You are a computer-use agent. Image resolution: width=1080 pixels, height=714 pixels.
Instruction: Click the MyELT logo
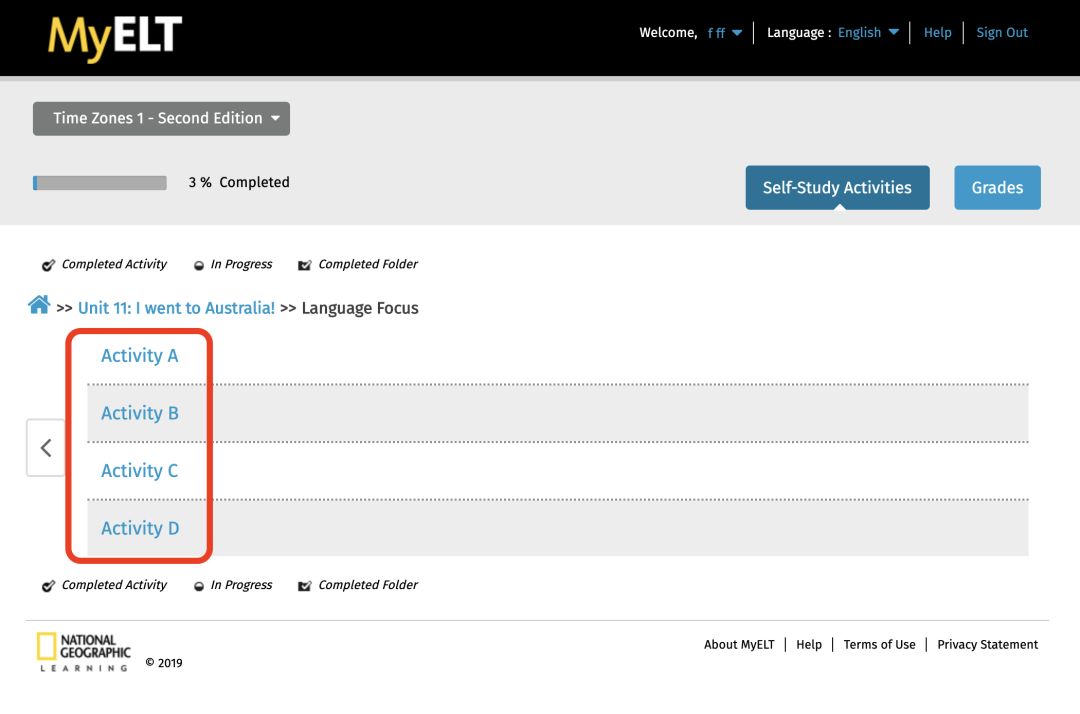pos(115,39)
